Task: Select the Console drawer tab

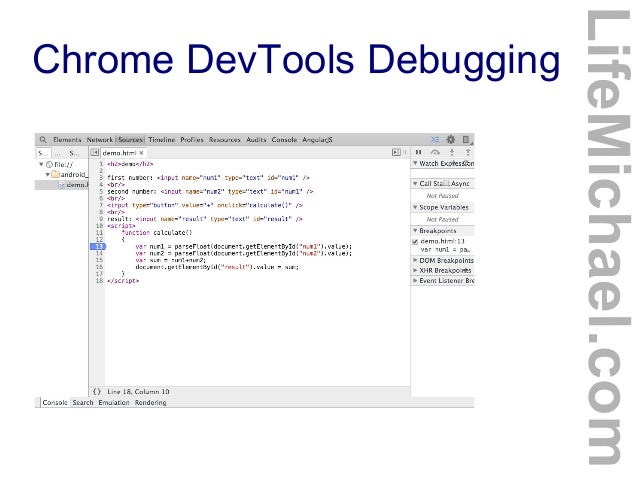Action: tap(55, 402)
